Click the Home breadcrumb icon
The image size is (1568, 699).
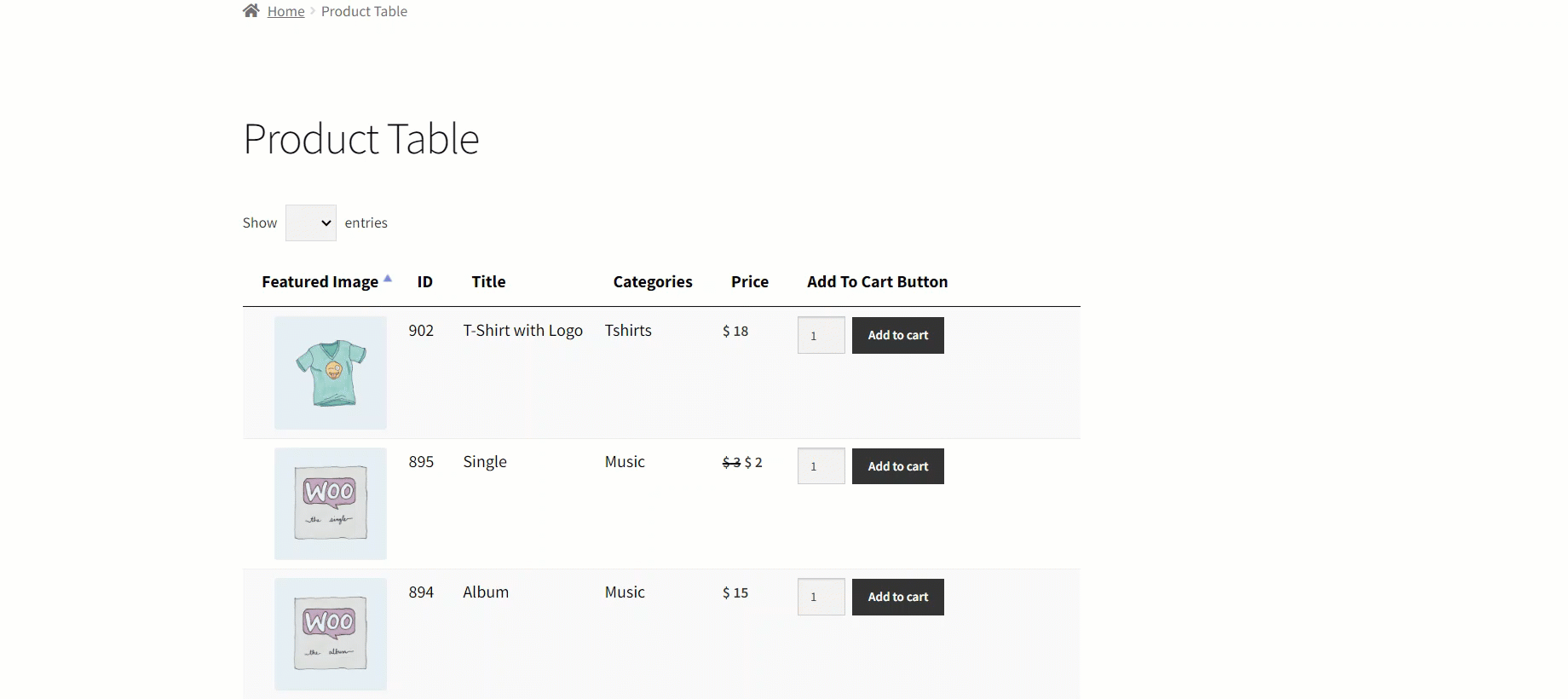[251, 11]
